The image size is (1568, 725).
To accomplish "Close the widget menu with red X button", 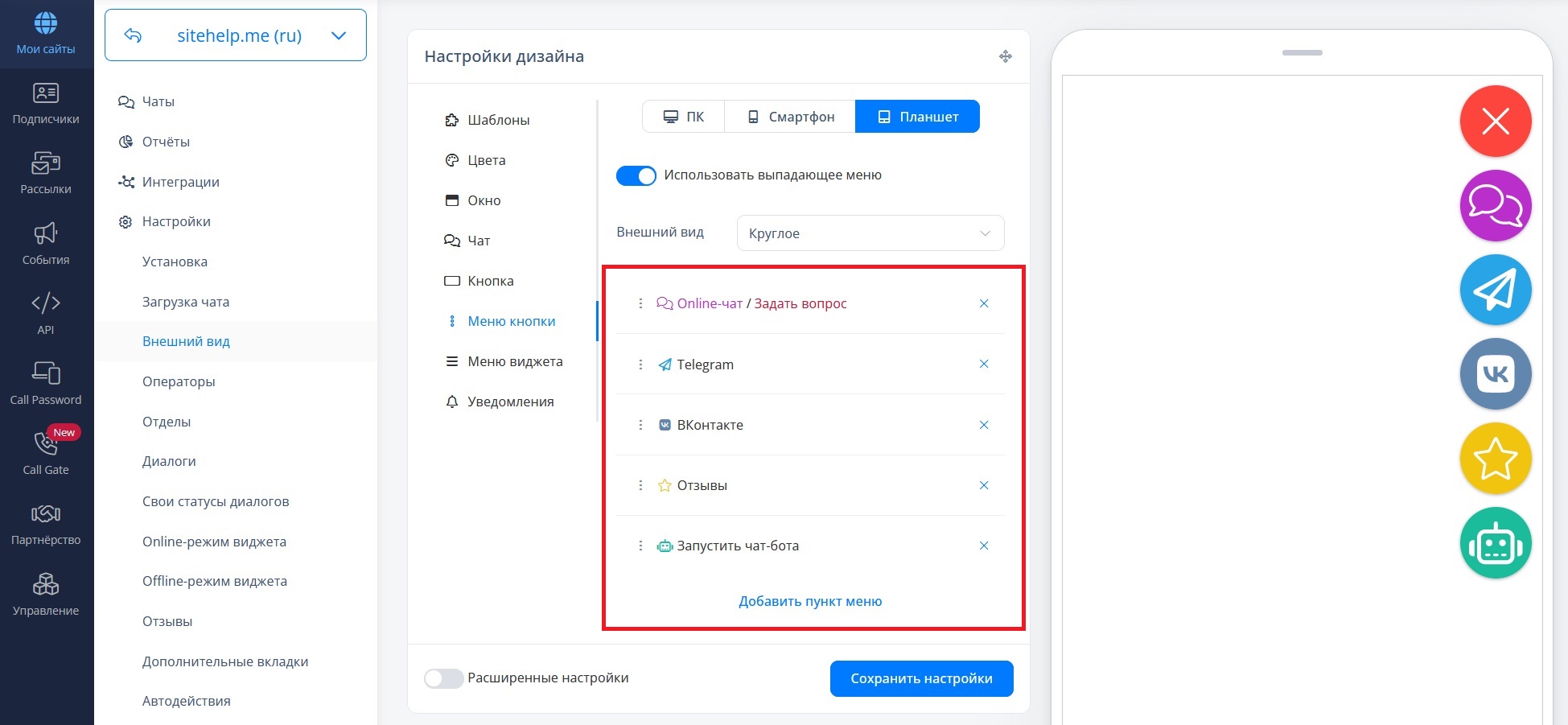I will pos(1495,122).
